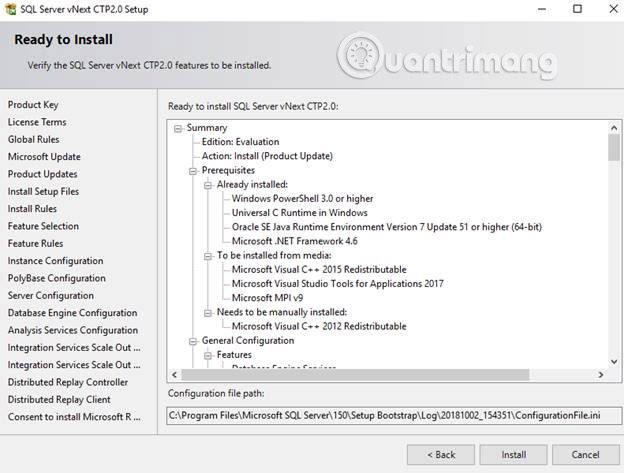Image resolution: width=624 pixels, height=473 pixels.
Task: Click the SQL Server setup title bar icon
Action: coord(10,9)
